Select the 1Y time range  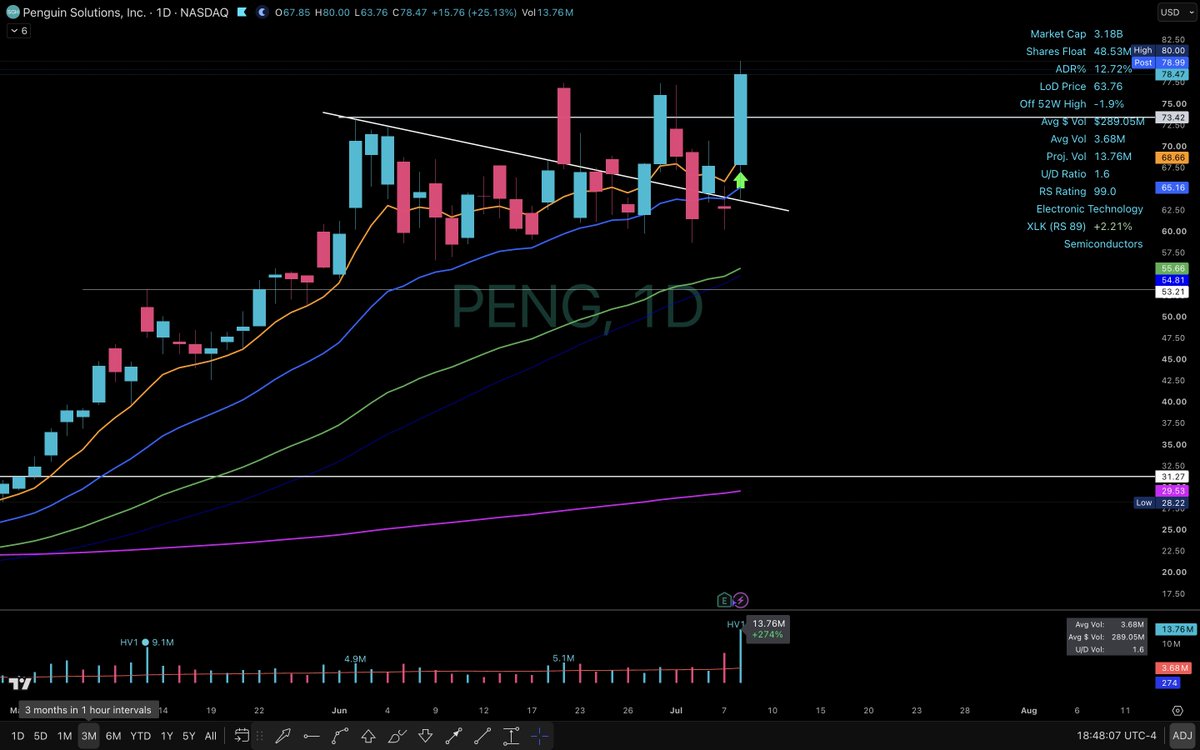tap(165, 736)
